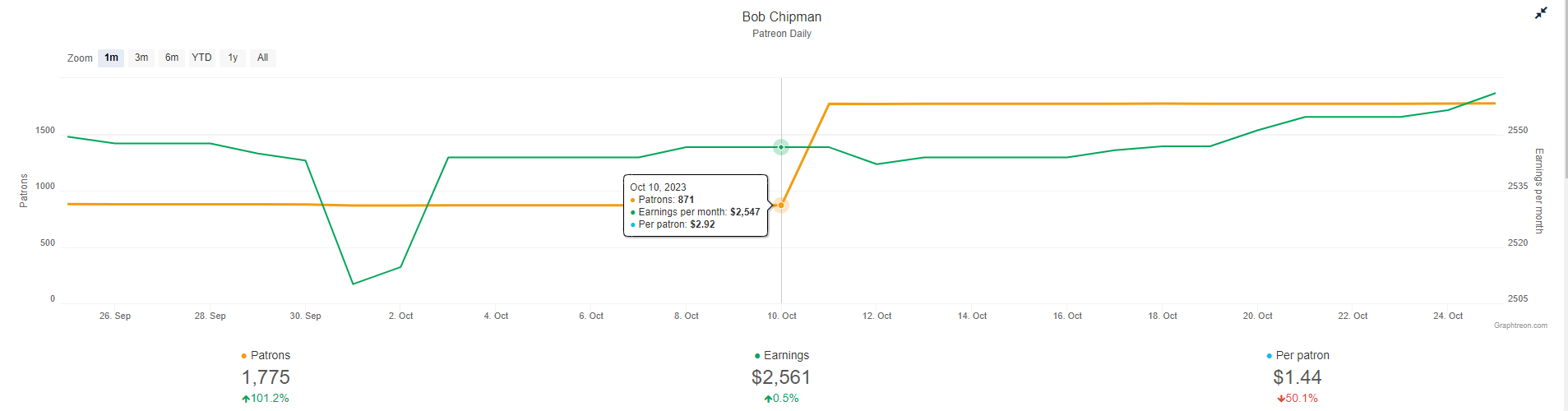This screenshot has width=1568, height=411.
Task: Open the Graphtreon.com credit link
Action: 1520,326
